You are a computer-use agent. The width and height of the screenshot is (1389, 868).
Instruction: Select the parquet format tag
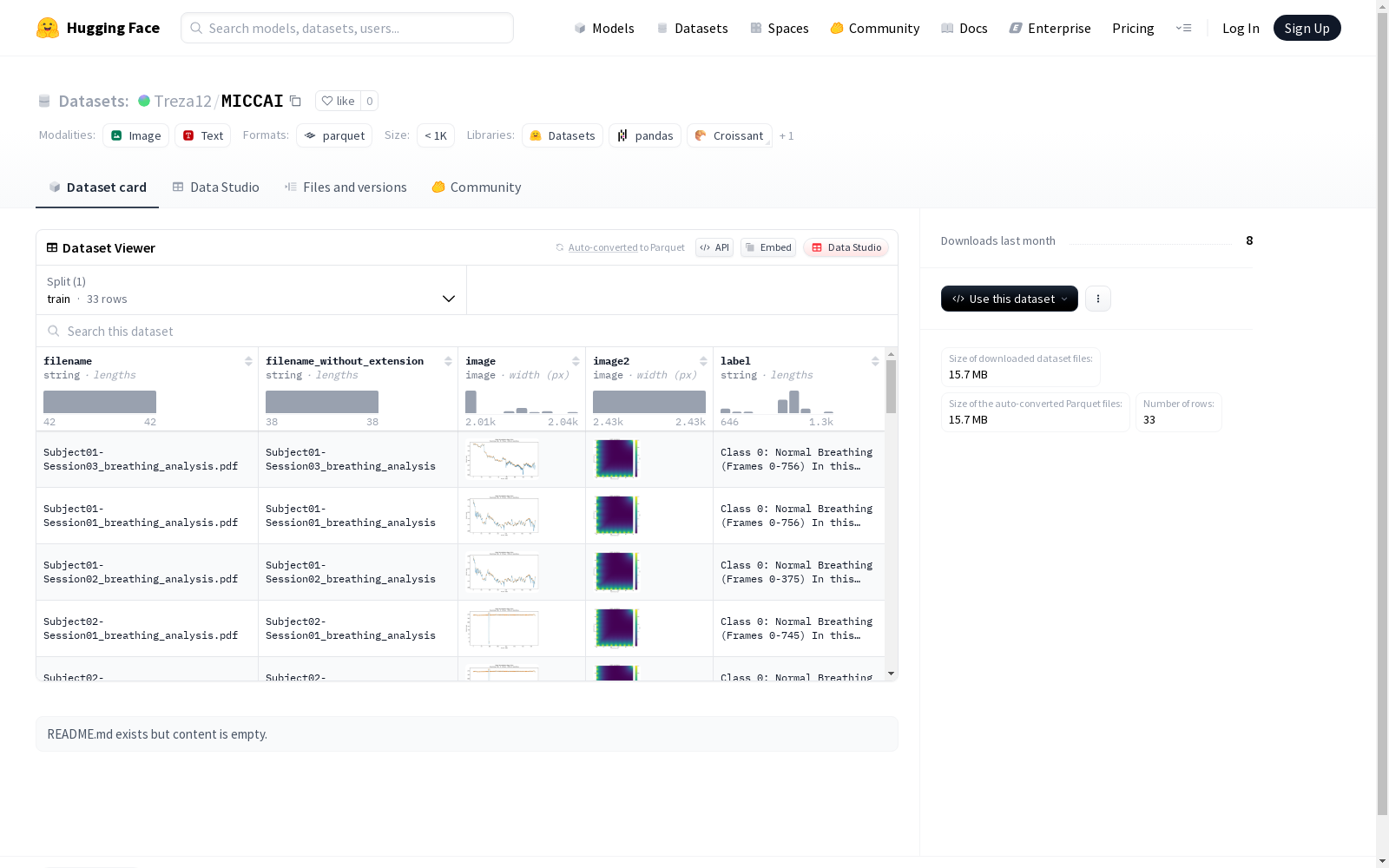[x=334, y=135]
